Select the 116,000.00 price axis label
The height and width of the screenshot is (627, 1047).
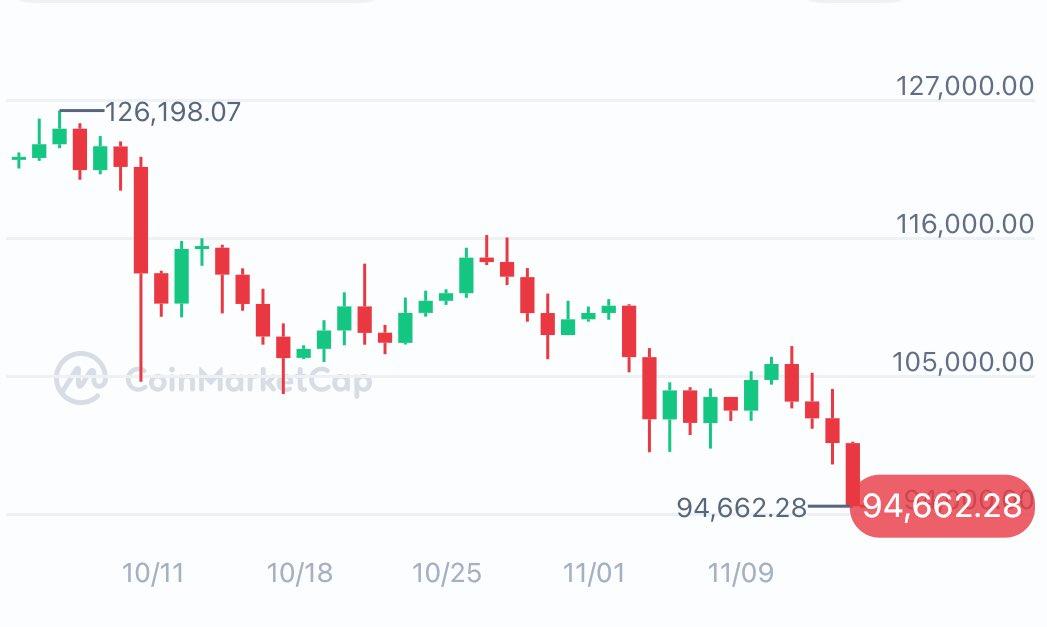tap(964, 224)
